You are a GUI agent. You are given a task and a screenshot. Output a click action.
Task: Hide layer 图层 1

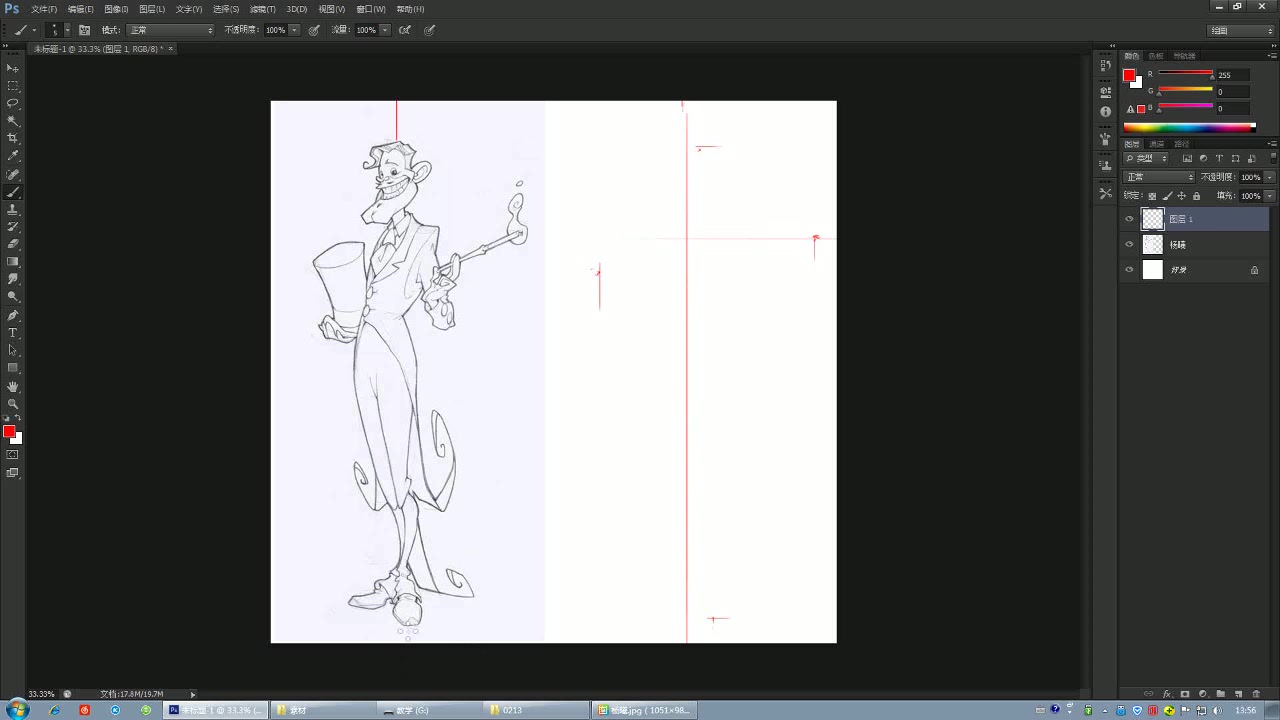point(1130,219)
